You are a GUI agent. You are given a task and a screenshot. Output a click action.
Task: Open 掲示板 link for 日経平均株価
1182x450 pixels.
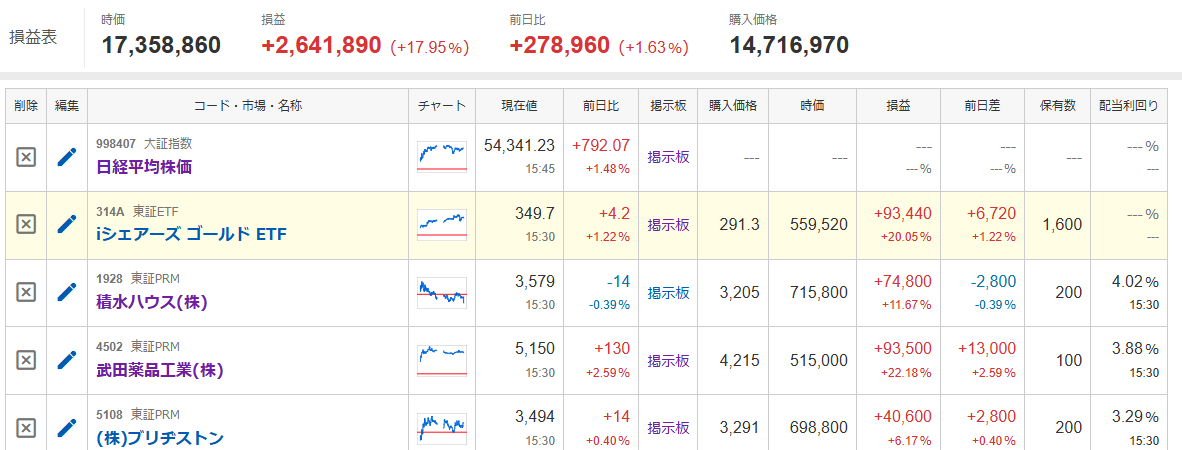(668, 157)
